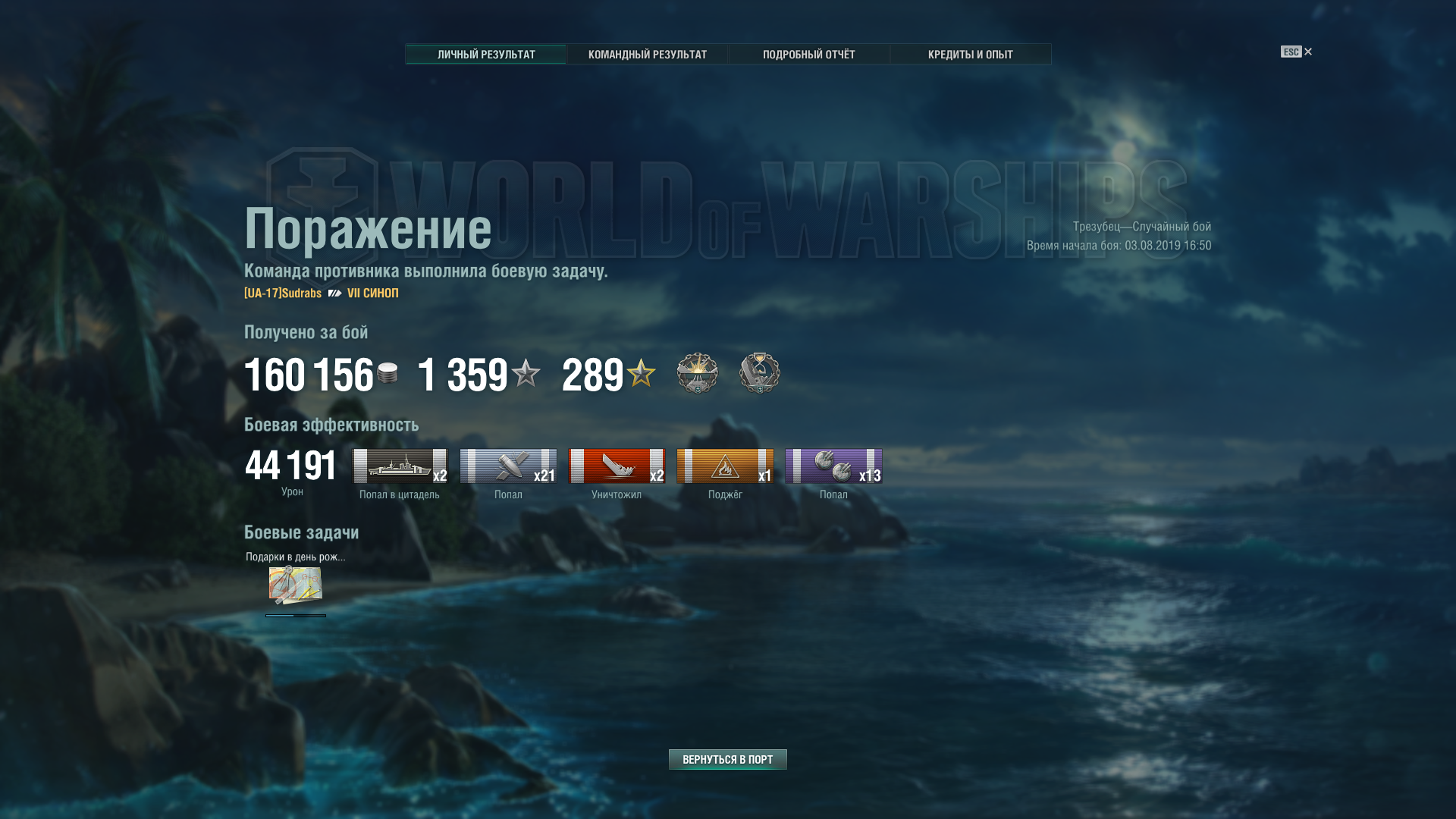This screenshot has height=819, width=1456.
Task: Click the grey XP star icon
Action: tap(526, 373)
